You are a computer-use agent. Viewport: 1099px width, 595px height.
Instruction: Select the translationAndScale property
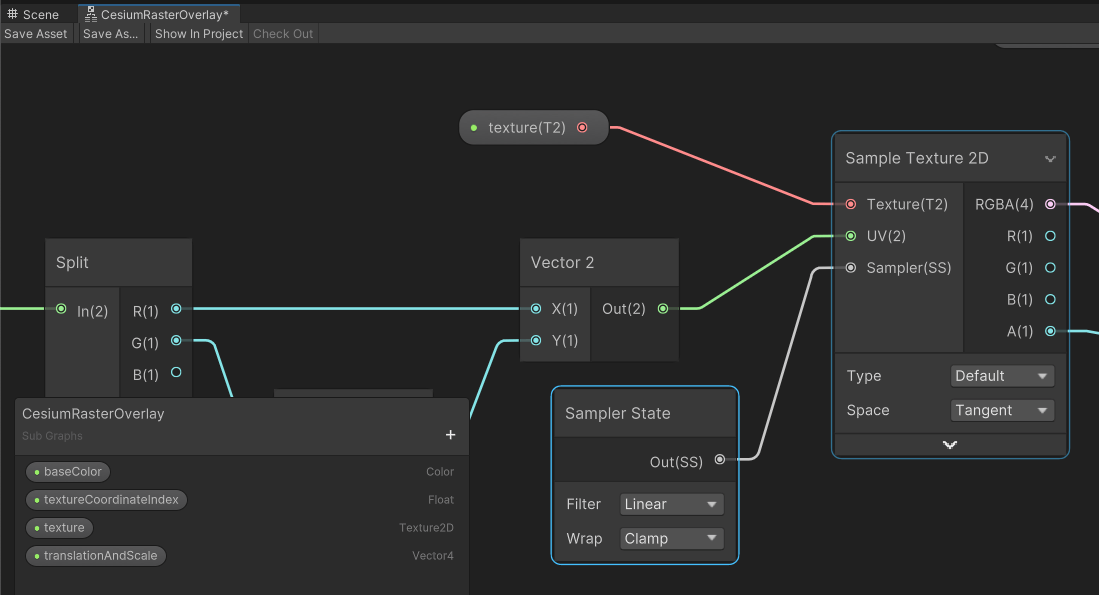tap(96, 556)
